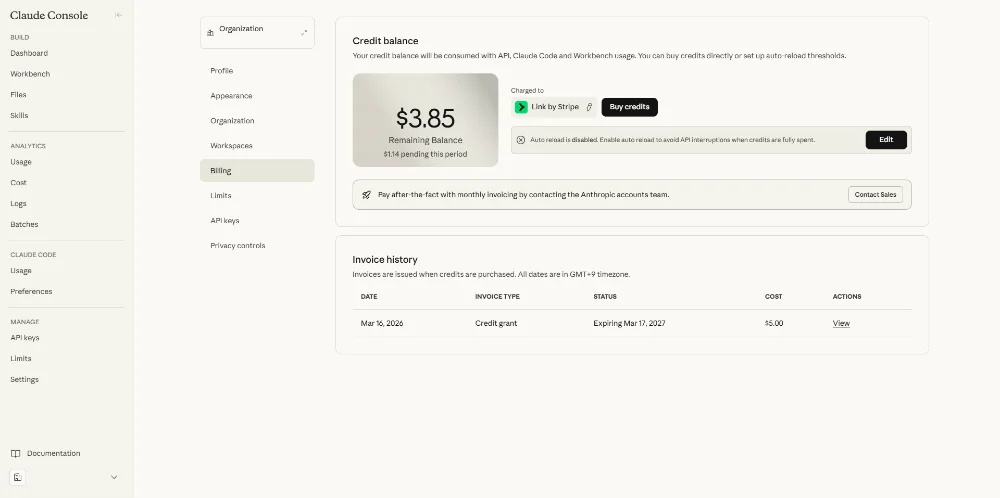Expand the Organization switcher
1000x498 pixels.
click(304, 33)
